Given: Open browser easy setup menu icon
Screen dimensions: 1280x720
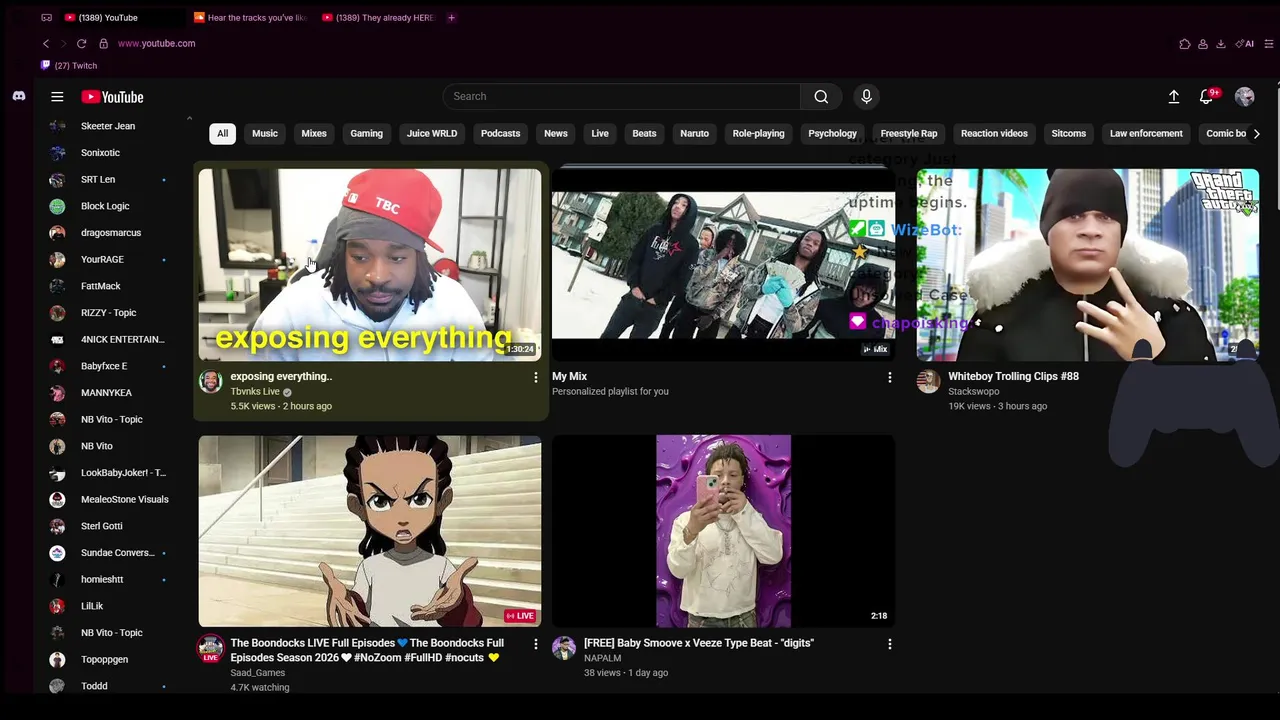Looking at the screenshot, I should coord(1269,44).
